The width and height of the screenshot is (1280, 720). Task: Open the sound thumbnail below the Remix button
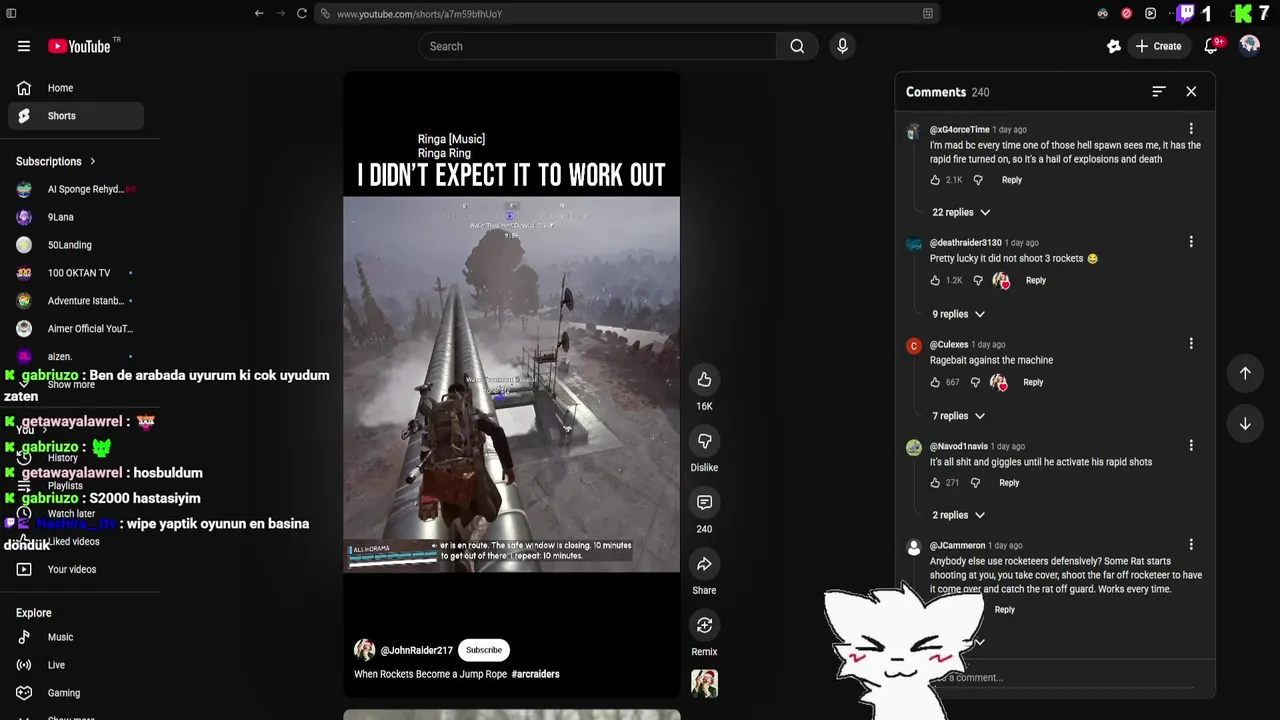point(704,684)
